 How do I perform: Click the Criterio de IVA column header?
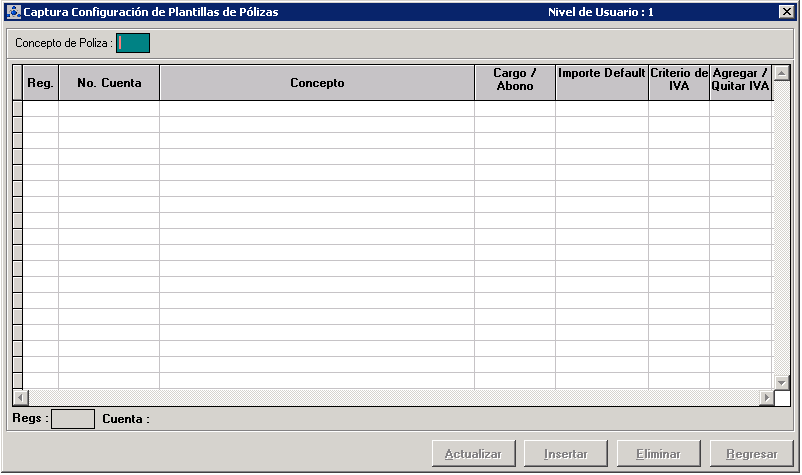tap(679, 81)
